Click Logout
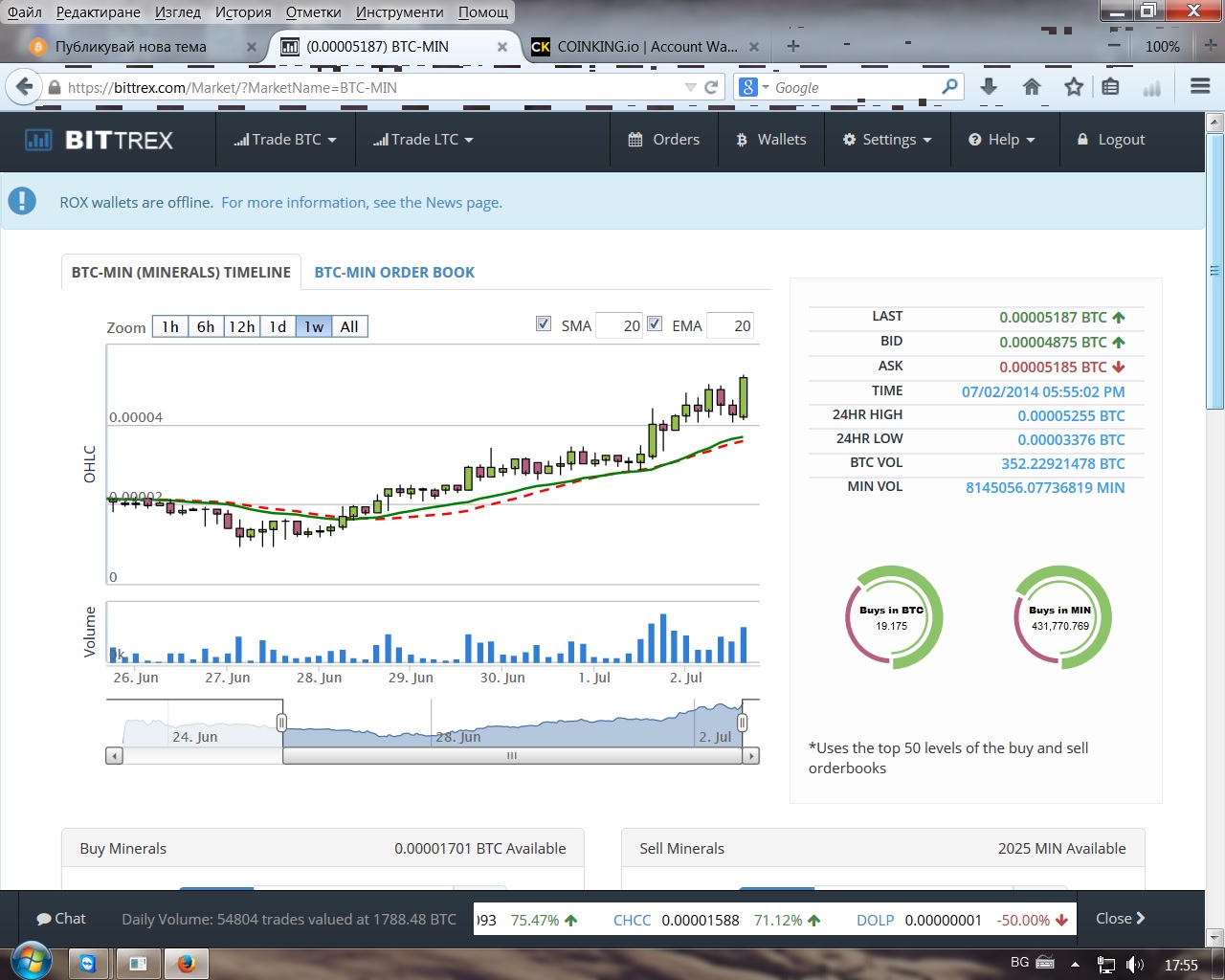This screenshot has width=1225, height=980. [1111, 140]
